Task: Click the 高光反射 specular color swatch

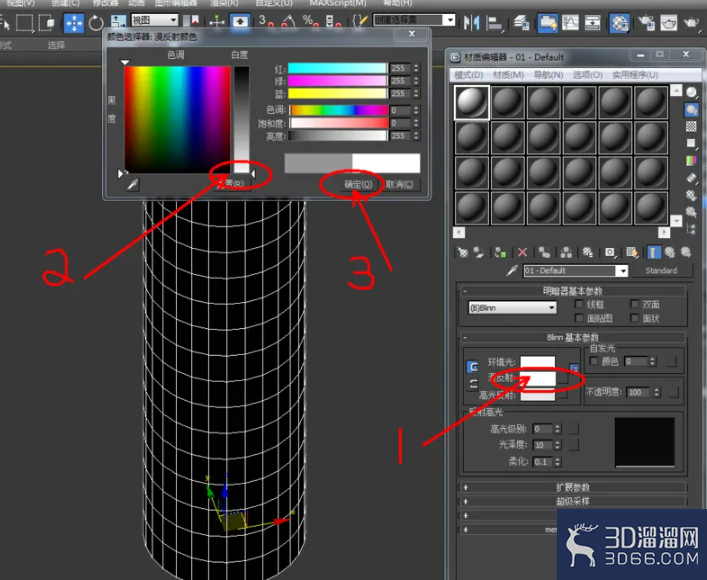Action: pos(537,396)
